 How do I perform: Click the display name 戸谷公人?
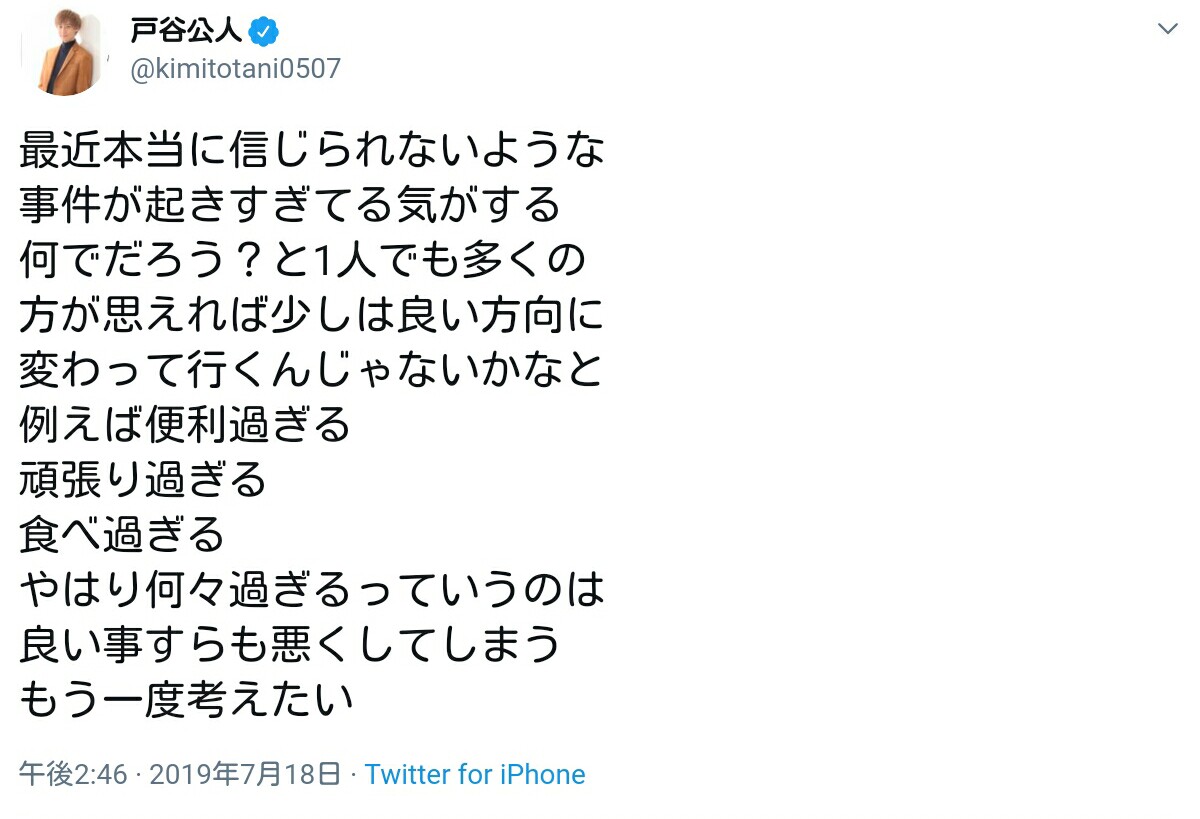point(186,31)
